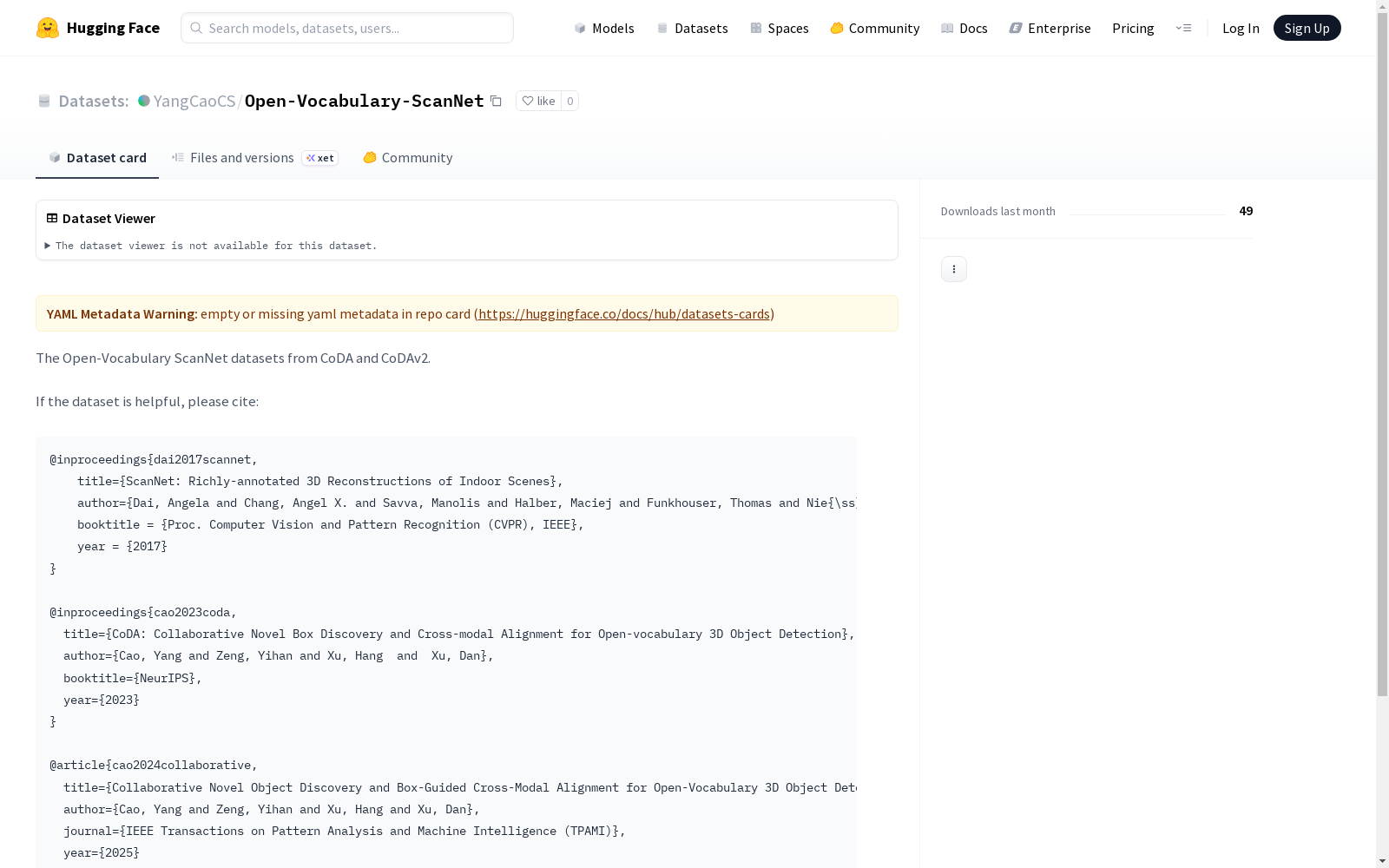Click '@inproceedings{cao2023coda,' line

(x=143, y=612)
